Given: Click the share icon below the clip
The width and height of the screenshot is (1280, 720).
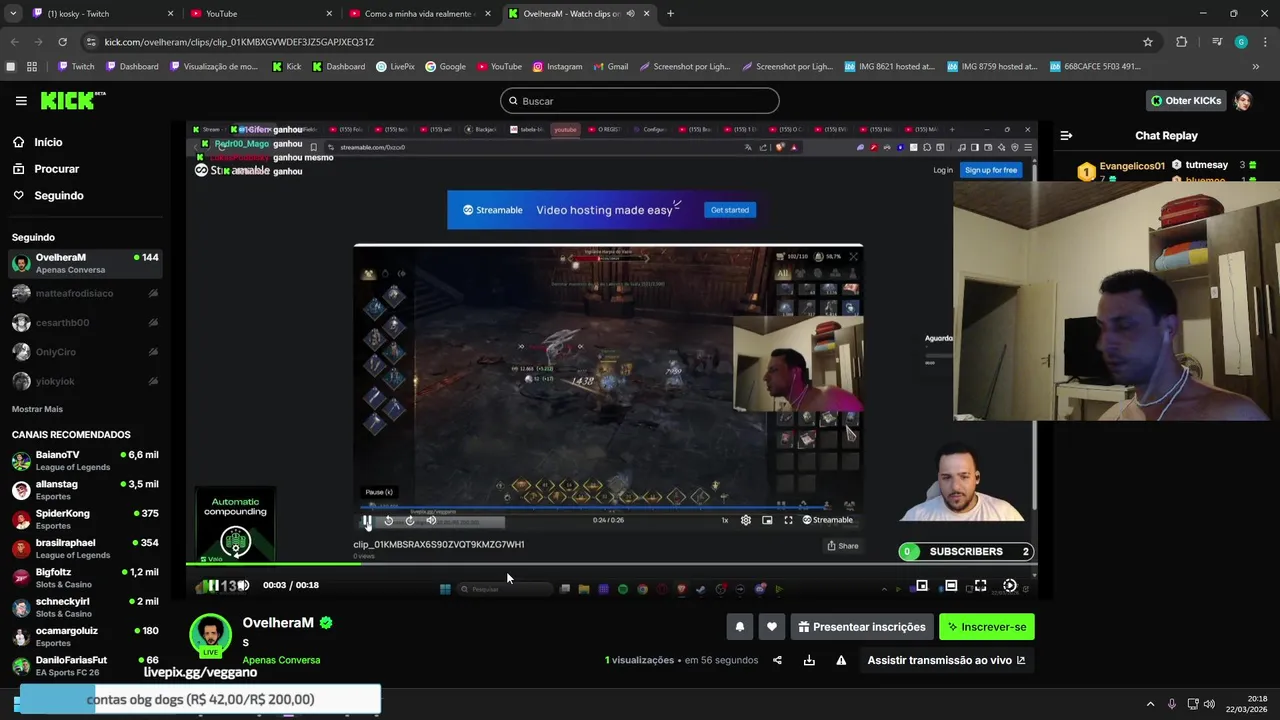Looking at the screenshot, I should [x=777, y=660].
